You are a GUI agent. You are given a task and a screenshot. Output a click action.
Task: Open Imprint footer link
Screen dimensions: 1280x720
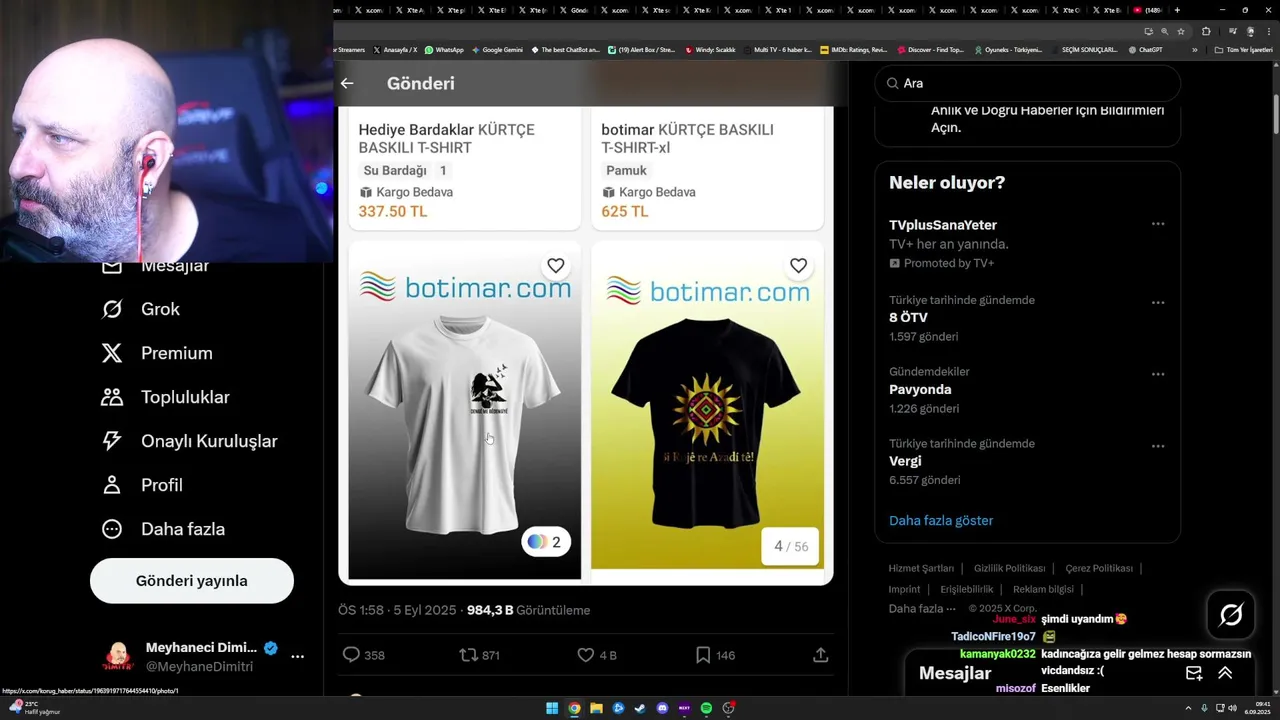click(904, 589)
